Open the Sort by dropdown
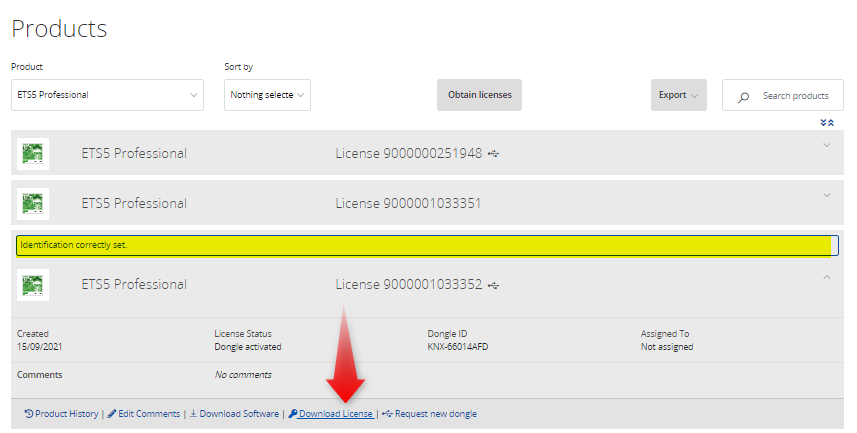 pos(267,95)
